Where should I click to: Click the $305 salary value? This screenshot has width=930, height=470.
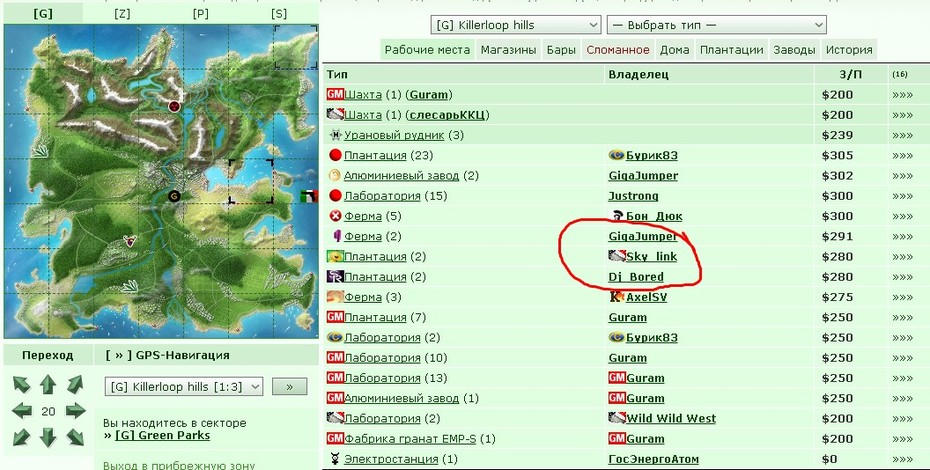837,155
